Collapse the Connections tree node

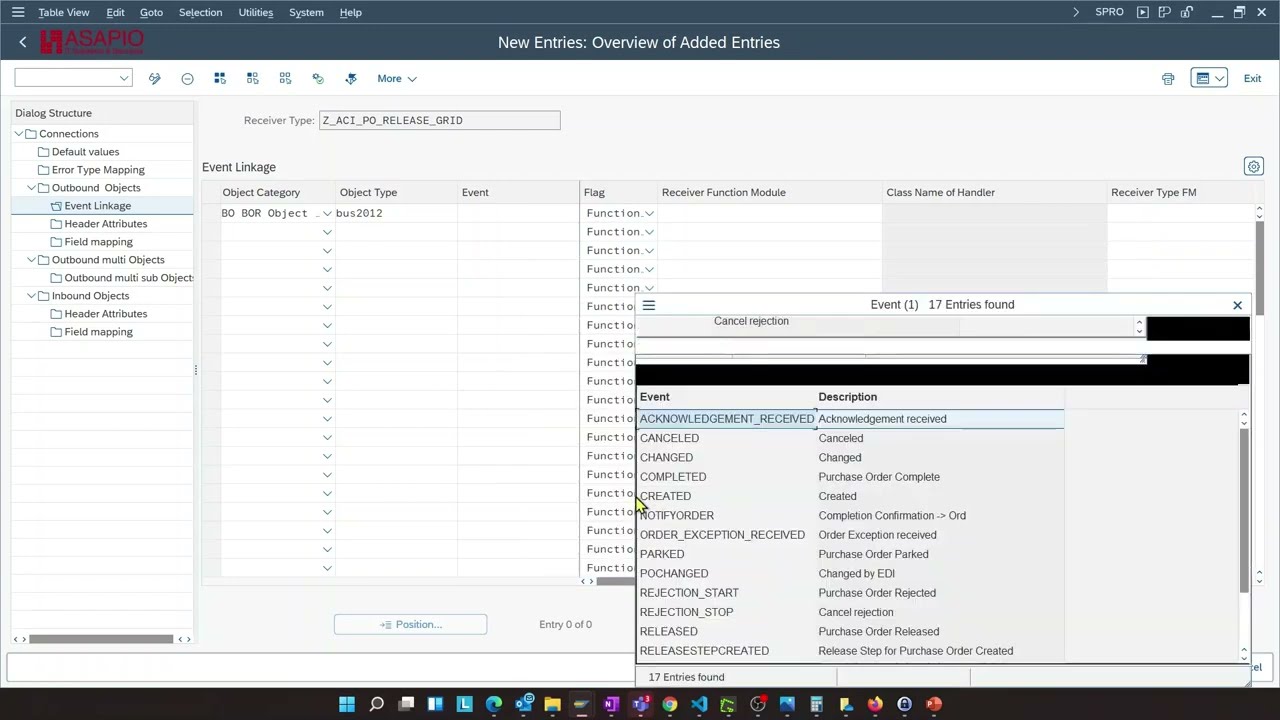point(19,134)
